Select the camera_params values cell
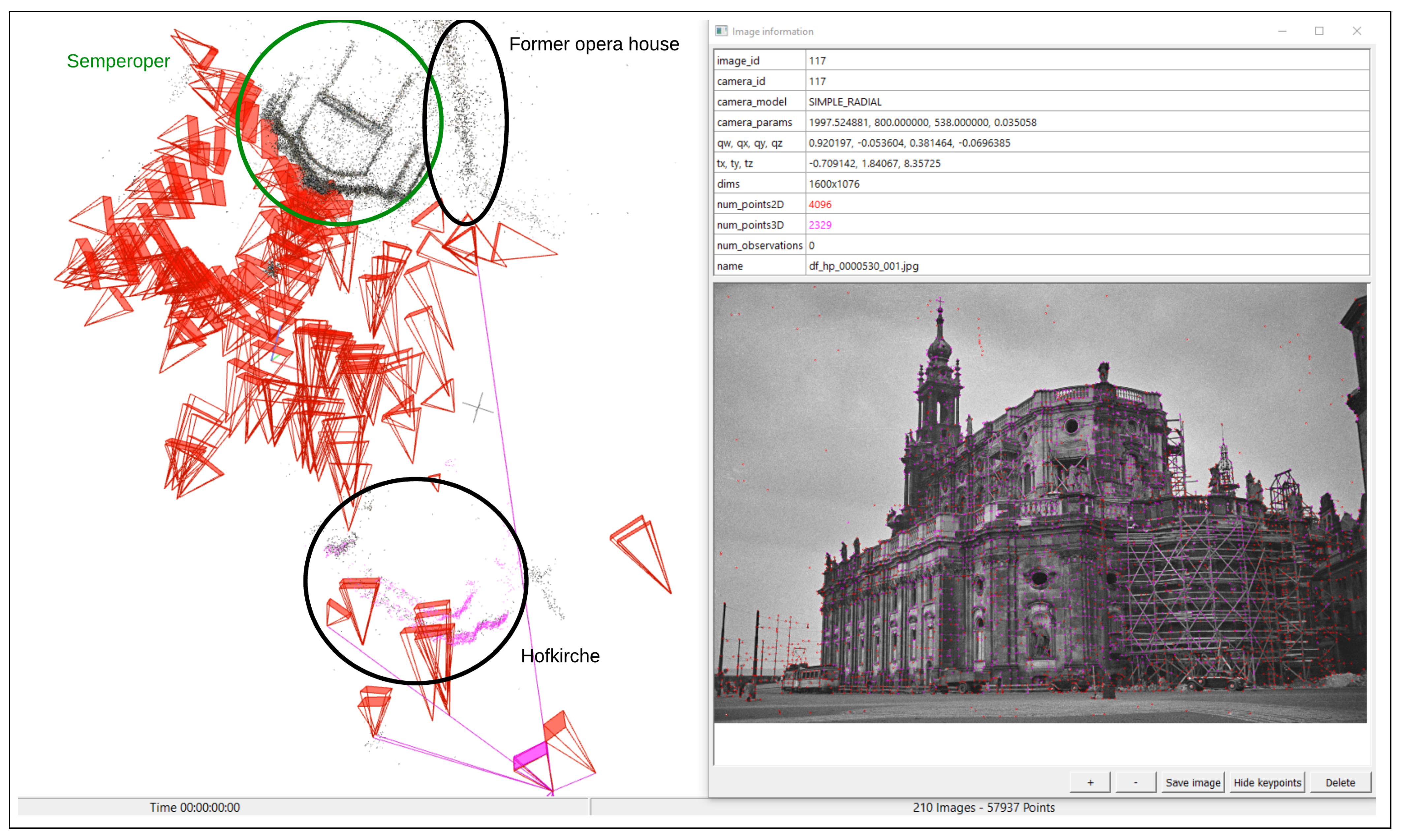 (1087, 122)
